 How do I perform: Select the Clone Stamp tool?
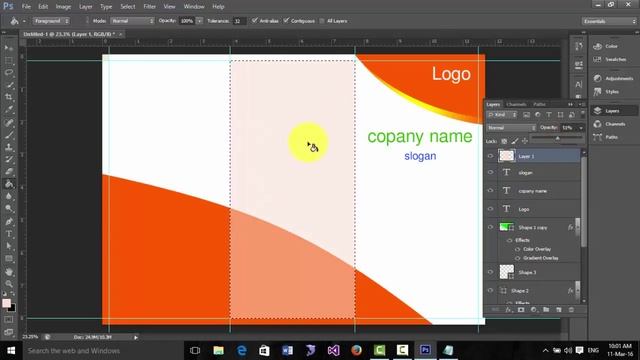tap(9, 147)
